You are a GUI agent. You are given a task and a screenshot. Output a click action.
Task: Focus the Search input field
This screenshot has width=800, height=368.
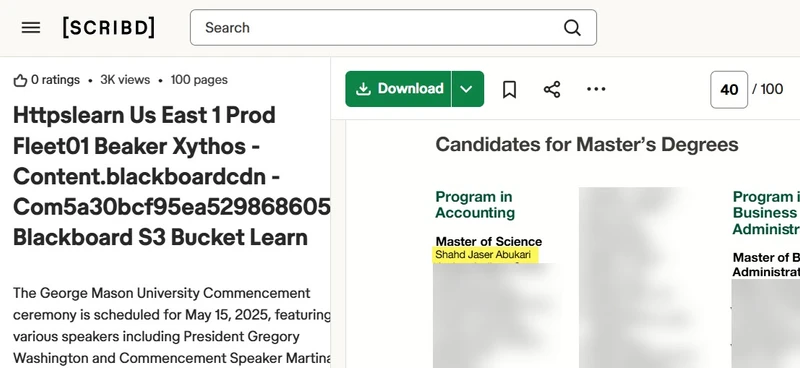(393, 28)
